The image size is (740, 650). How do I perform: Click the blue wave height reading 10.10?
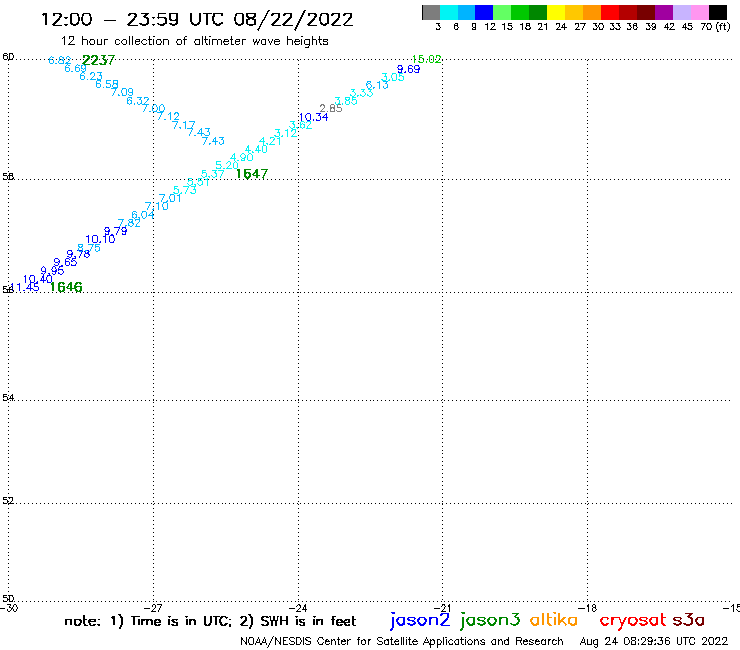100,239
